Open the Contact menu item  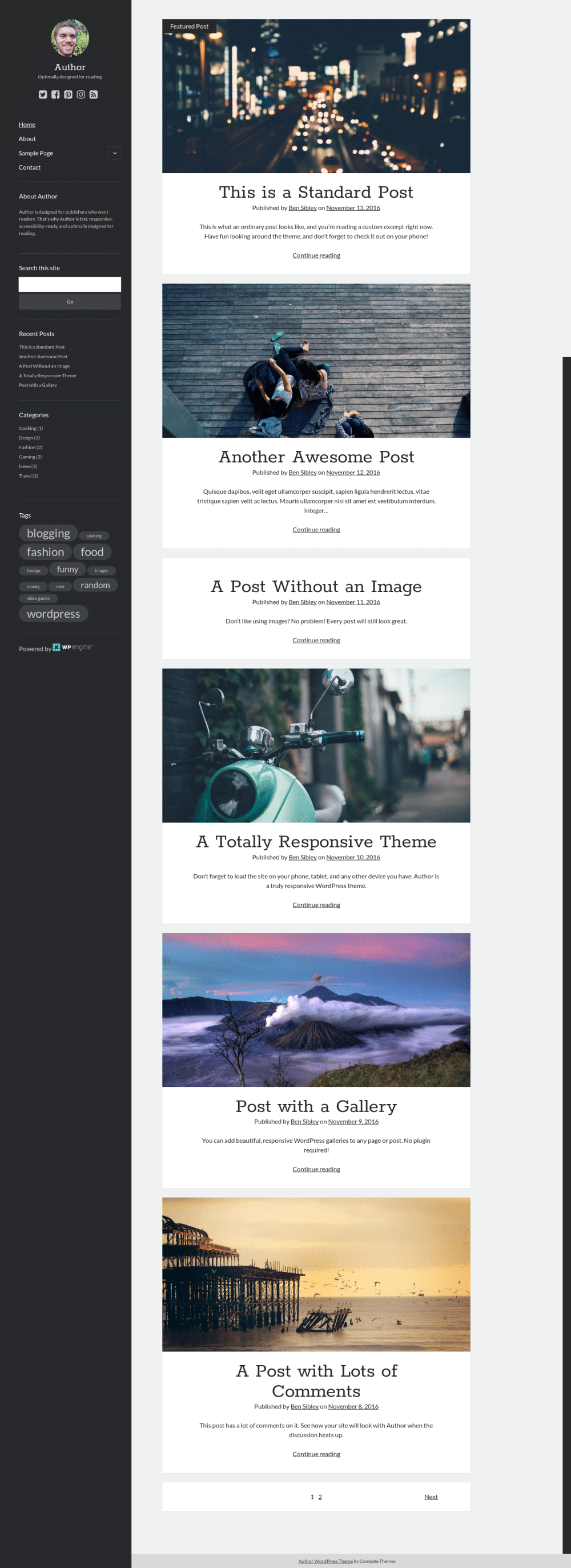30,167
